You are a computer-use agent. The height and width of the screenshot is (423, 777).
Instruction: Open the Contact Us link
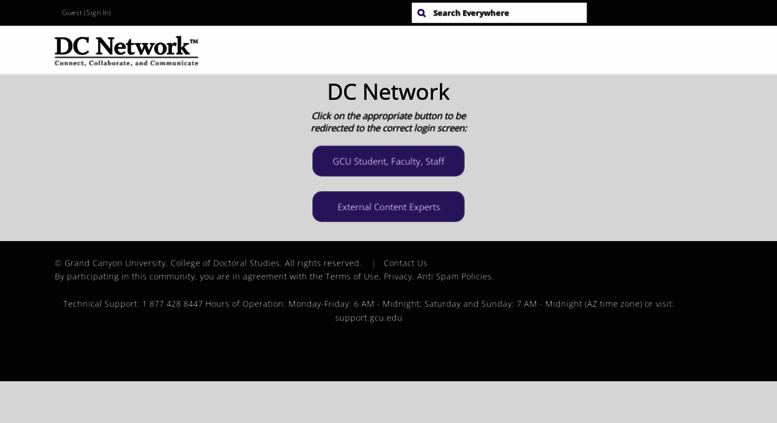(x=405, y=263)
